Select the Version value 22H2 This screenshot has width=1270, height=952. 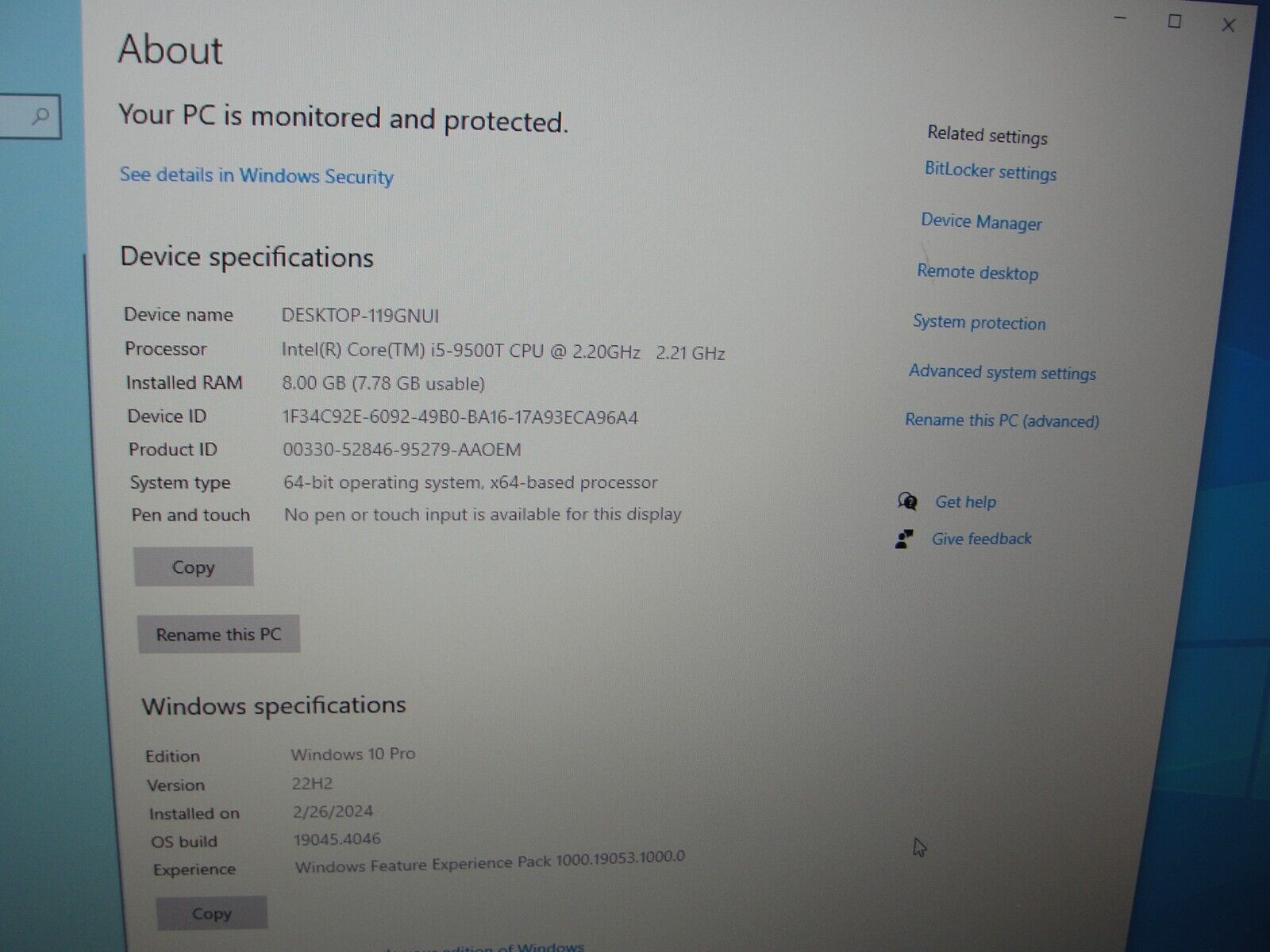pyautogui.click(x=312, y=783)
